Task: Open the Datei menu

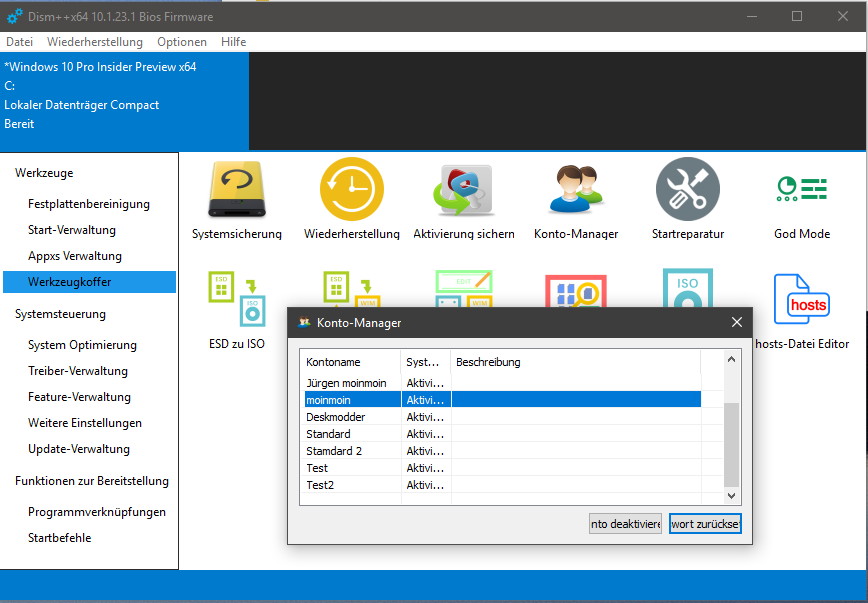Action: [x=19, y=42]
